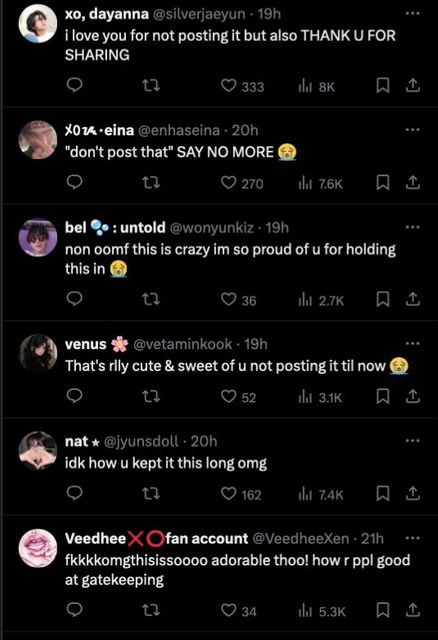Open the 19h timestamp on venus's tweet
This screenshot has height=640, width=438.
pos(256,344)
